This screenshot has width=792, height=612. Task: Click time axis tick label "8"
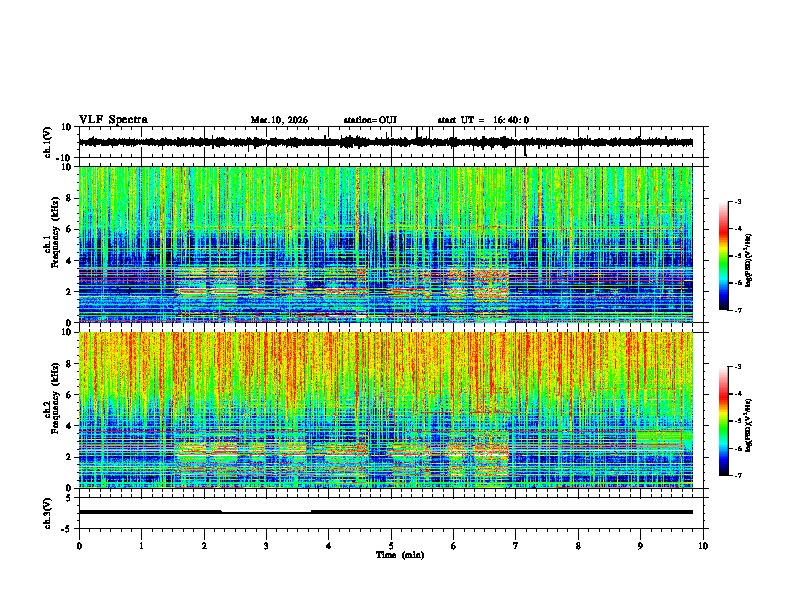pos(578,546)
